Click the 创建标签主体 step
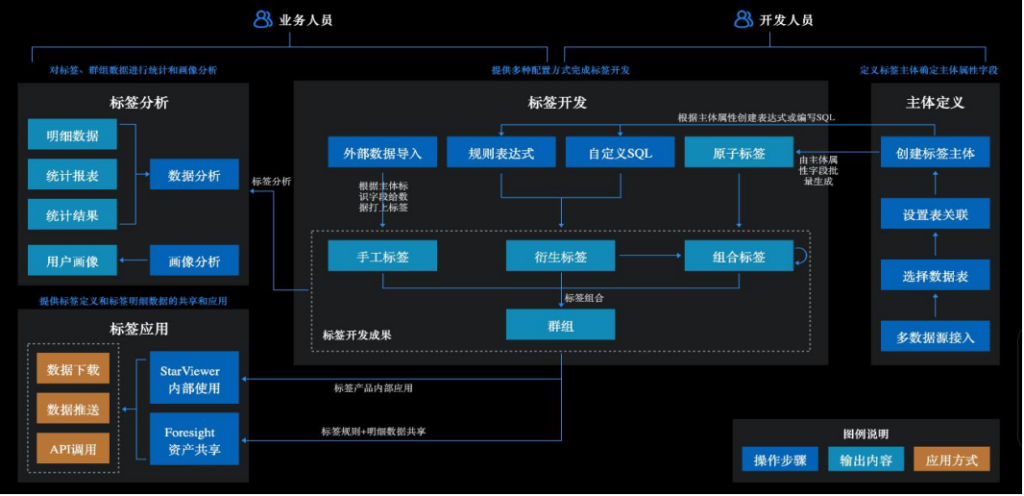The image size is (1024, 496). pos(935,152)
